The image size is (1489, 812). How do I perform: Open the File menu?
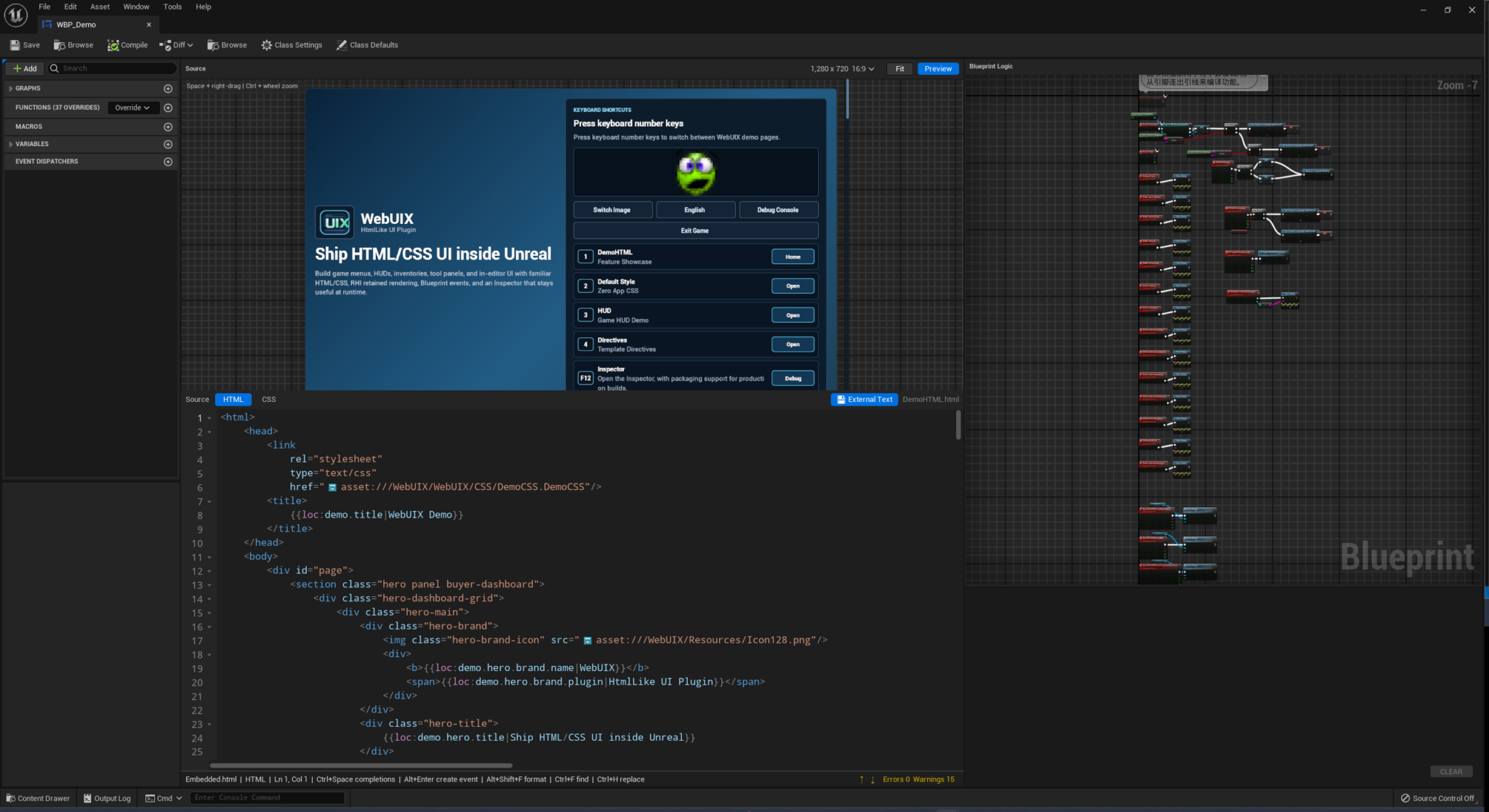pyautogui.click(x=44, y=7)
